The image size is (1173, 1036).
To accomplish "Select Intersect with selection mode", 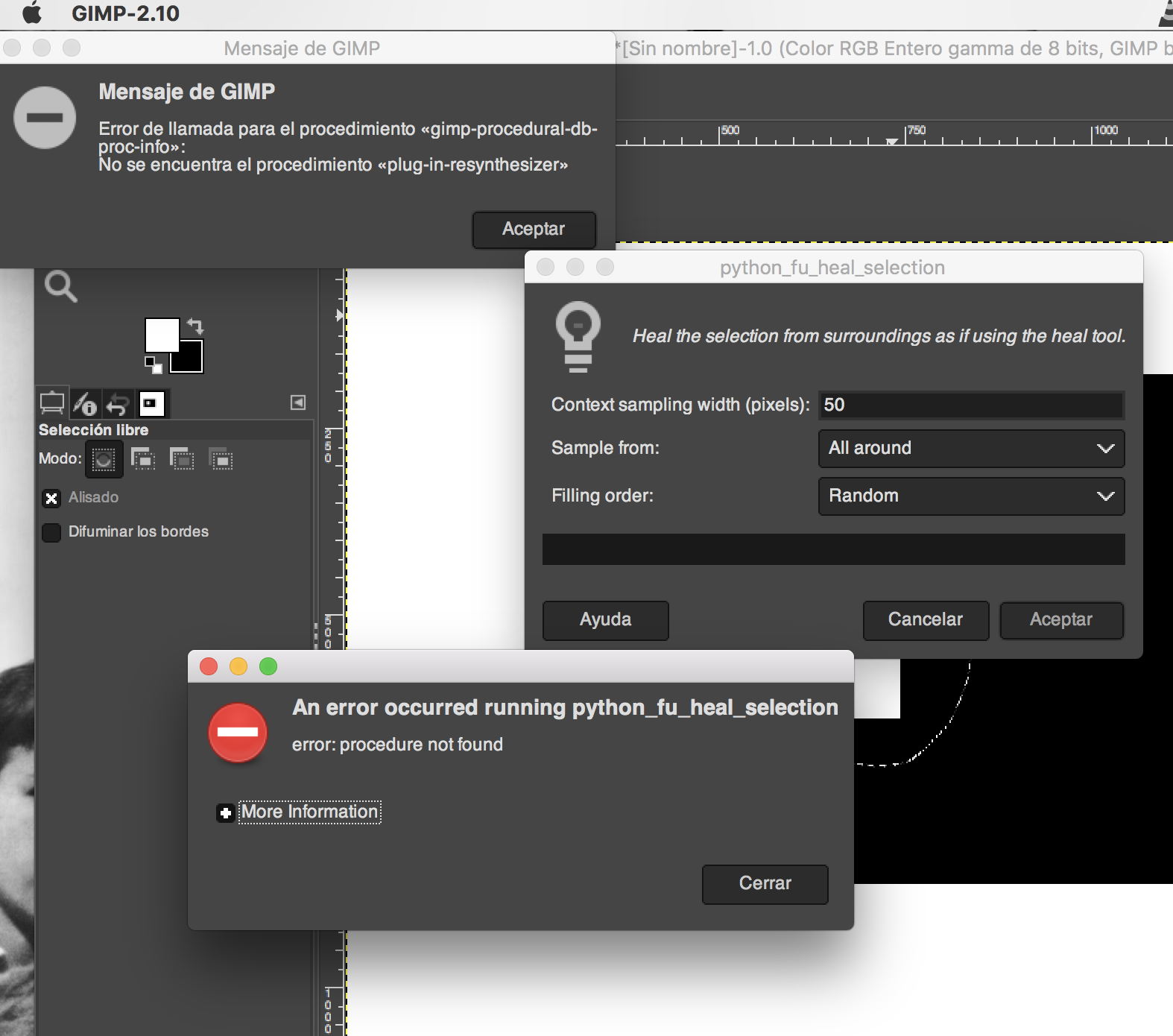I will click(221, 458).
